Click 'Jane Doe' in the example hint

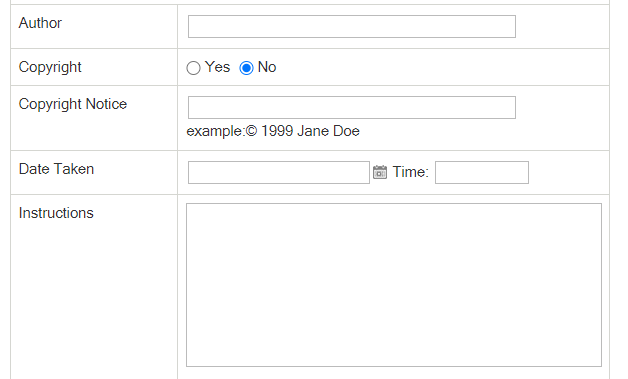(328, 131)
